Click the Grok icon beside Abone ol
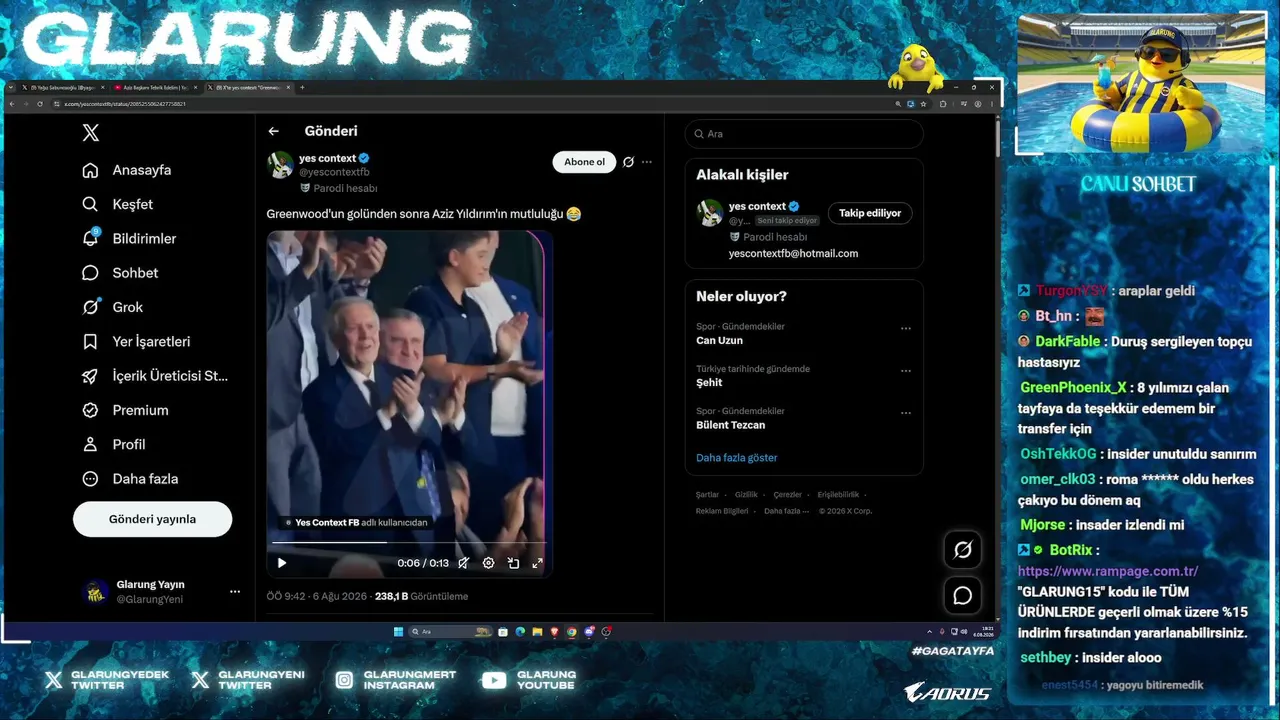This screenshot has width=1280, height=720. point(628,162)
